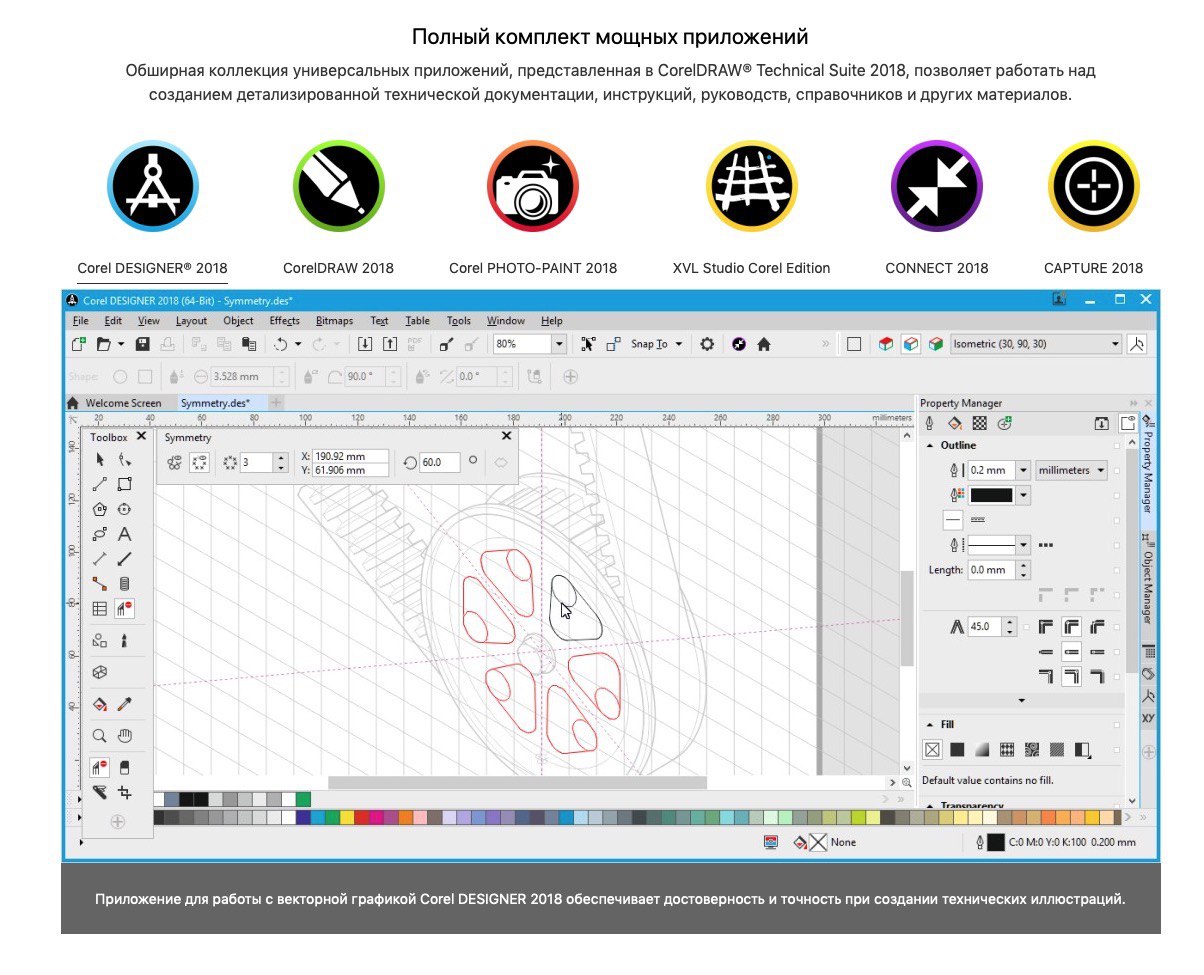This screenshot has height=975, width=1204.
Task: Select round corners for the outline
Action: coord(1071,627)
